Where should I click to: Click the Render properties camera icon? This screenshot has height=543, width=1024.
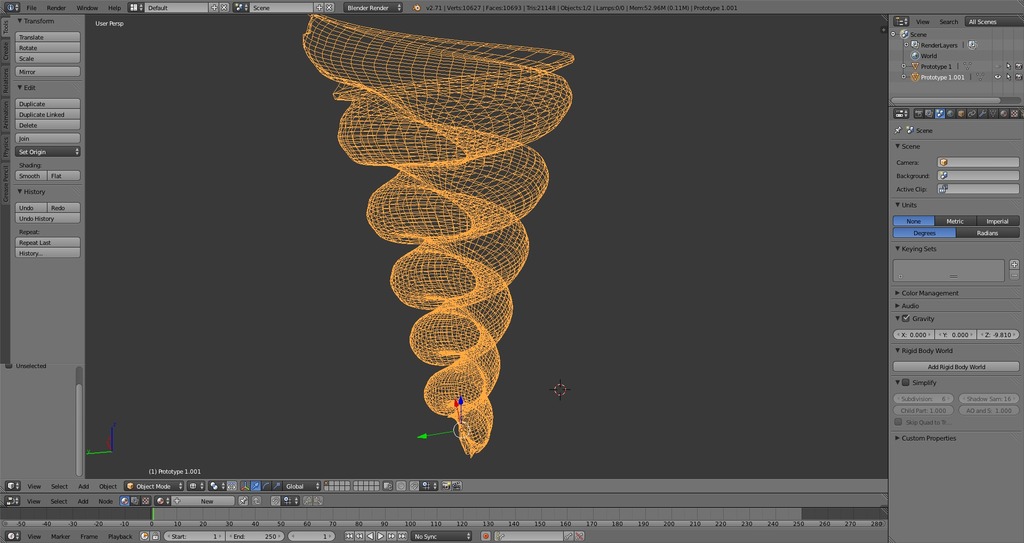point(918,114)
